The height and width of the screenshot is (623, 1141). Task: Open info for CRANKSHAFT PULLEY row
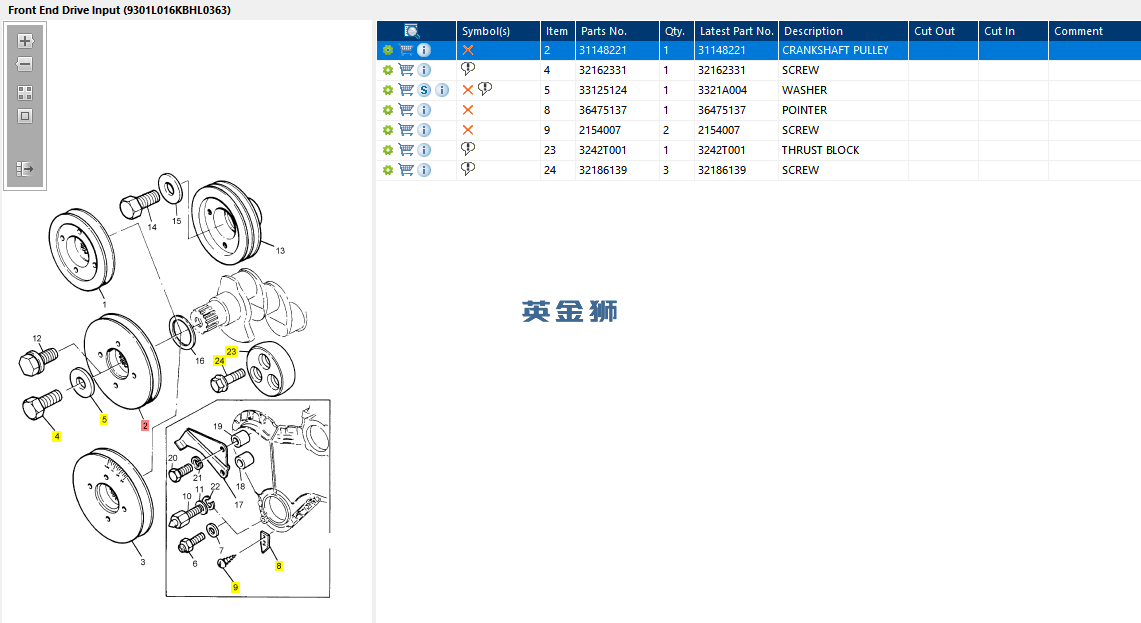point(424,50)
